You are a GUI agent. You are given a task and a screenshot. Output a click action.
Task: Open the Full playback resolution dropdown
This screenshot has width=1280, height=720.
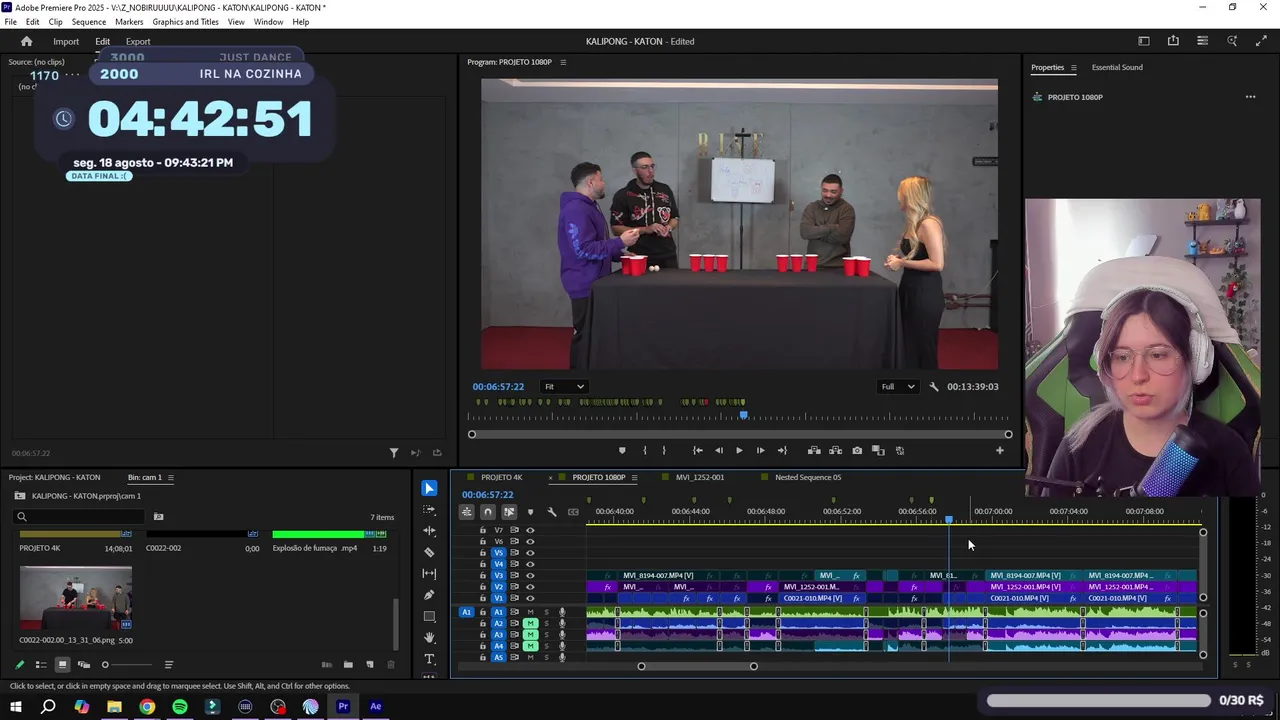click(x=898, y=387)
